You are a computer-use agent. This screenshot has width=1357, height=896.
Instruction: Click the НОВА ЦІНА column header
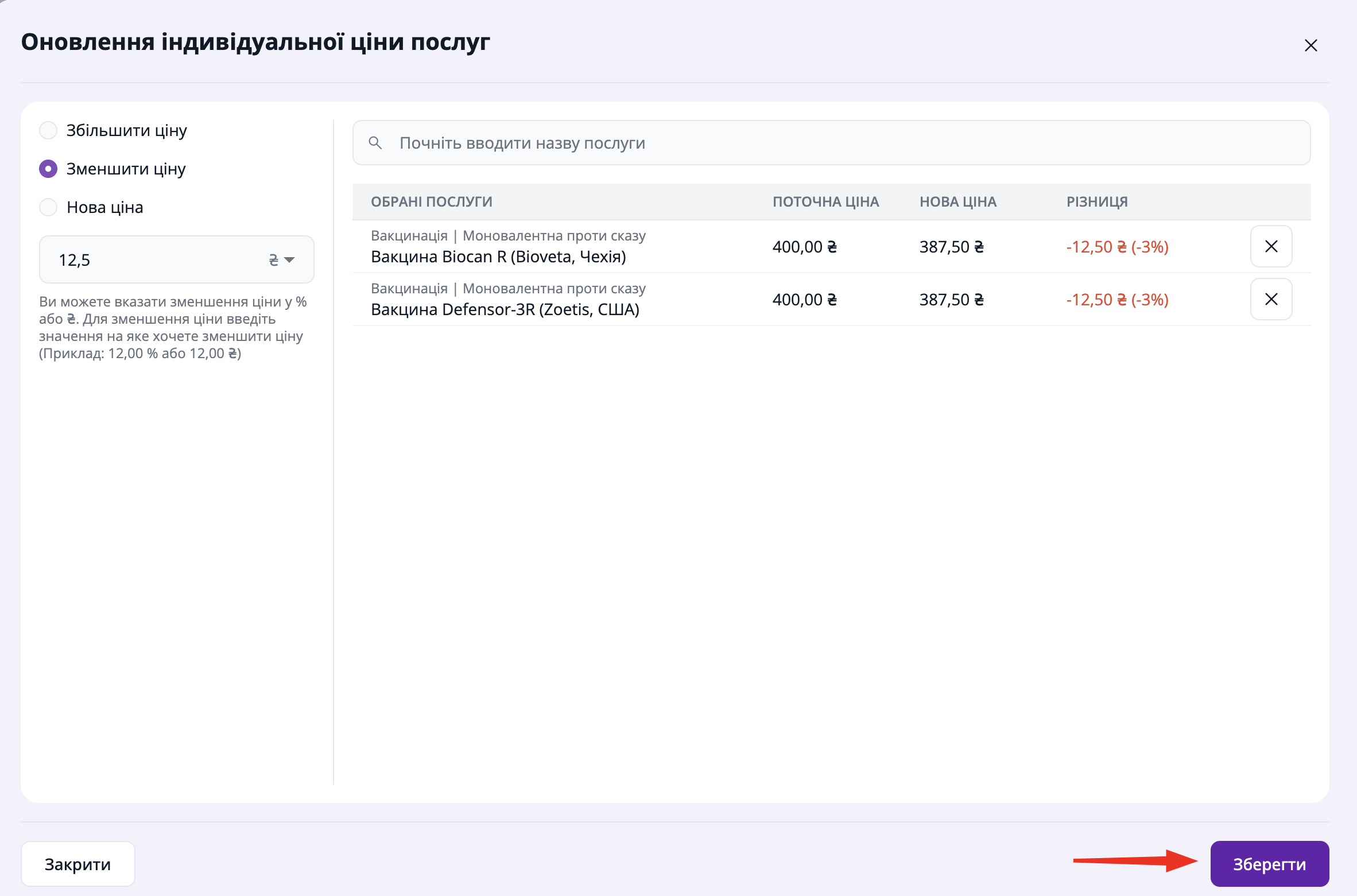pyautogui.click(x=957, y=202)
